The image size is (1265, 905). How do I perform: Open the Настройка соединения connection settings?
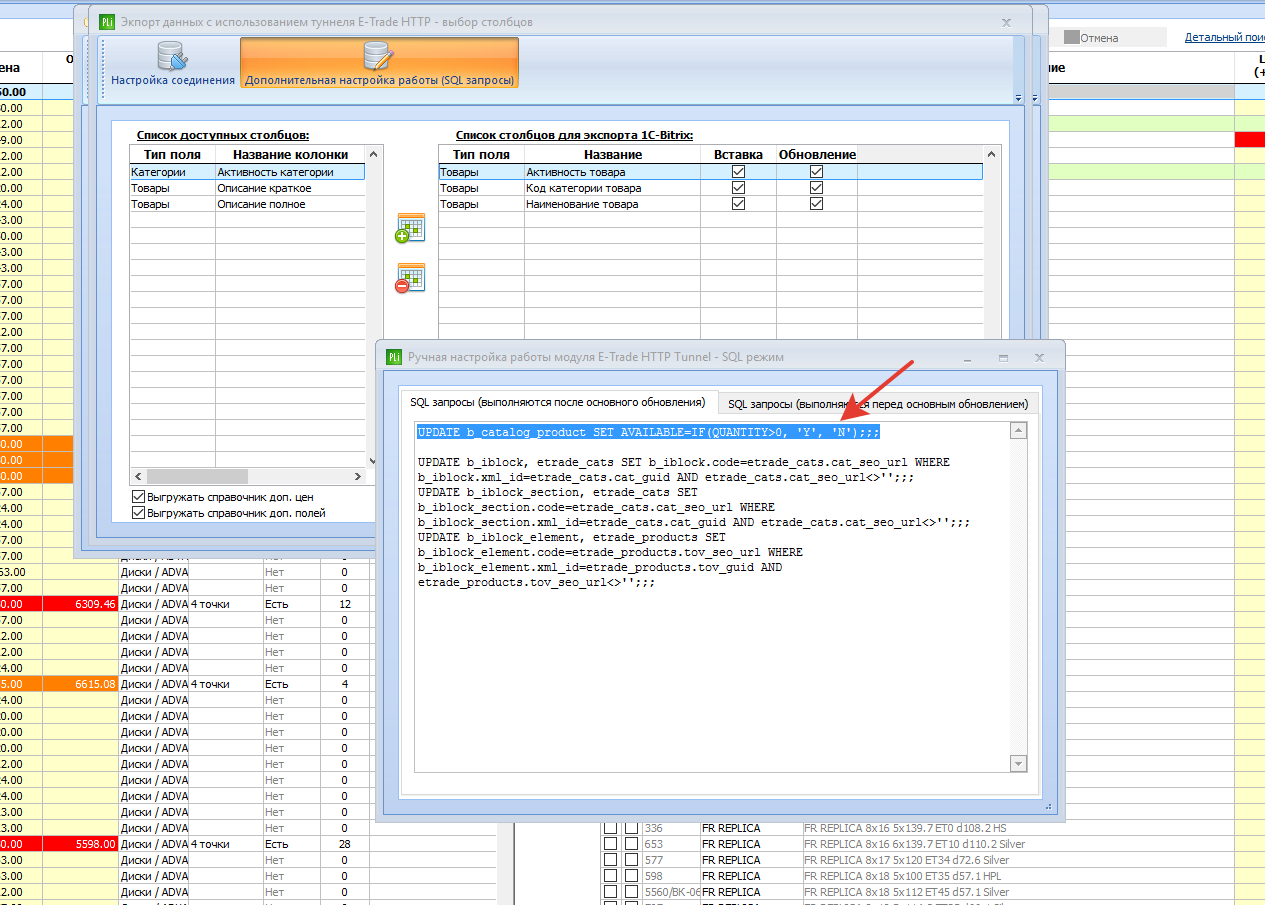(172, 63)
